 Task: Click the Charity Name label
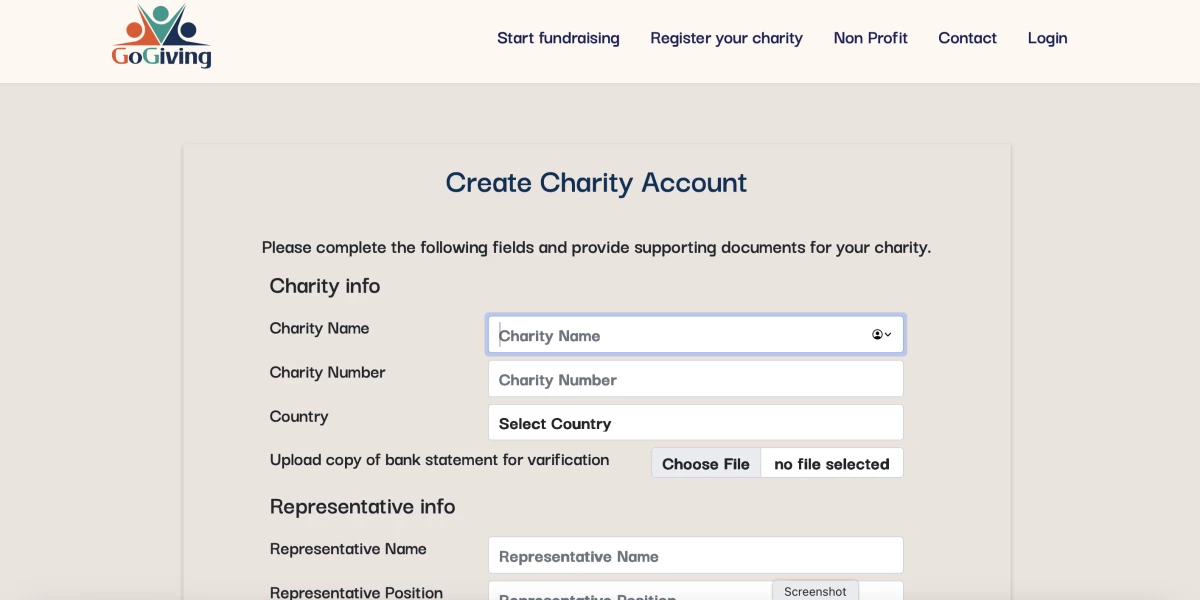(x=319, y=328)
